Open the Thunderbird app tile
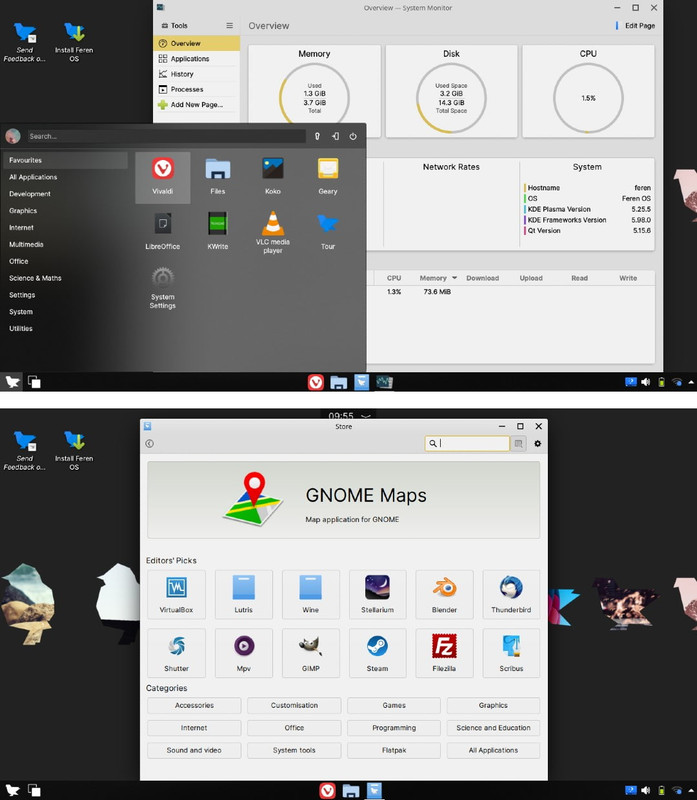The image size is (697, 800). pos(511,594)
